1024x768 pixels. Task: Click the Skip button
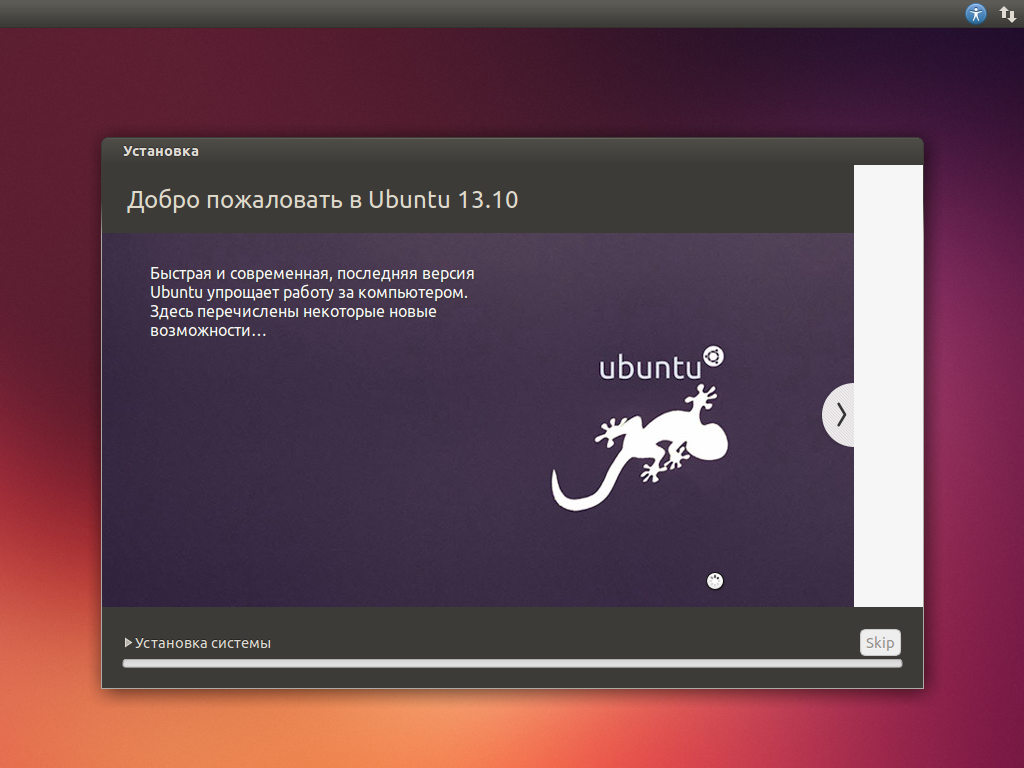880,643
